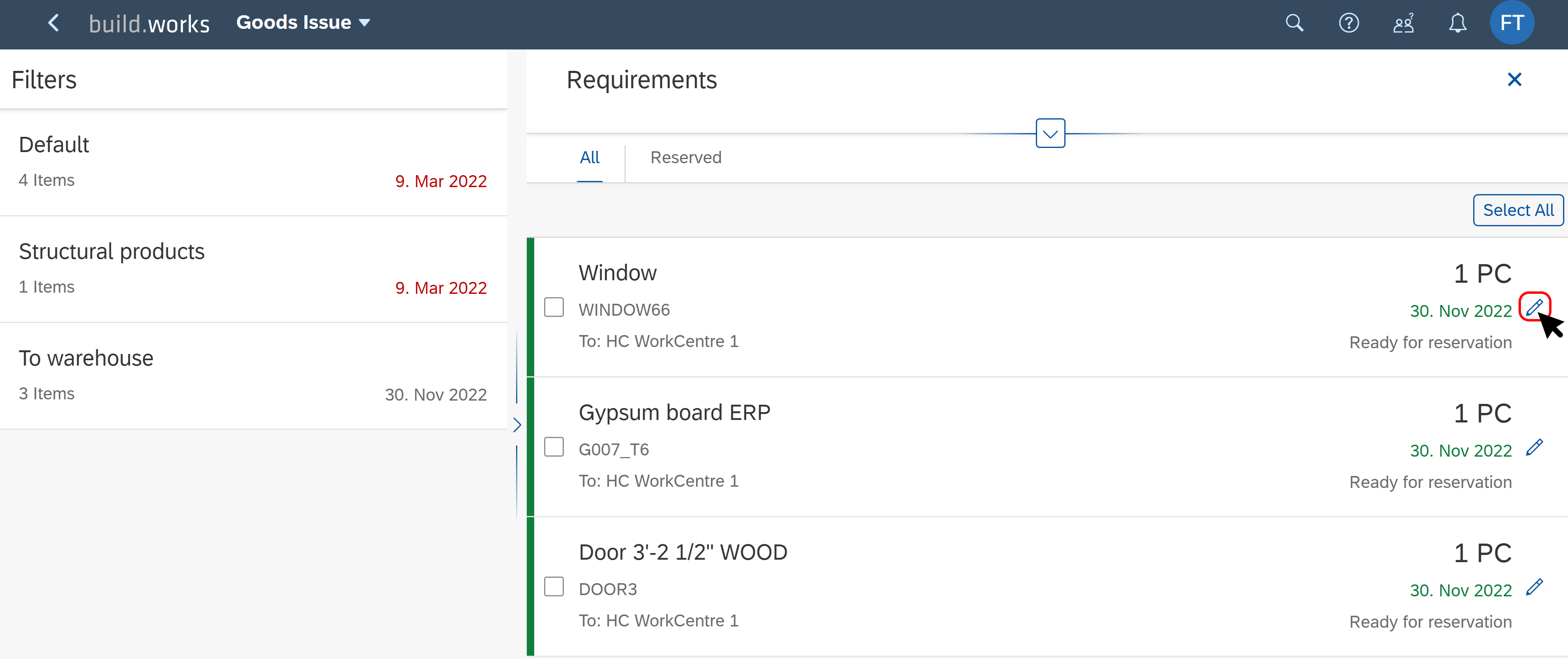Click Door's Ready for reservation status
Viewport: 1568px width, 659px height.
pos(1430,622)
